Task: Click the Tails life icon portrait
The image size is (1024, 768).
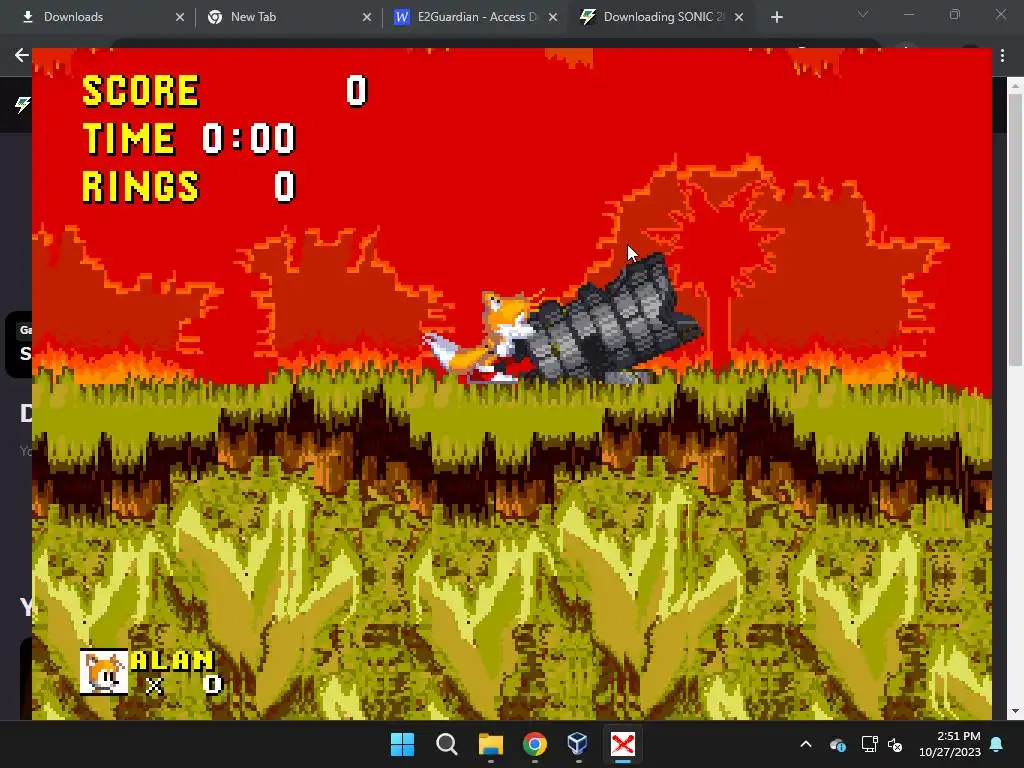Action: point(104,671)
